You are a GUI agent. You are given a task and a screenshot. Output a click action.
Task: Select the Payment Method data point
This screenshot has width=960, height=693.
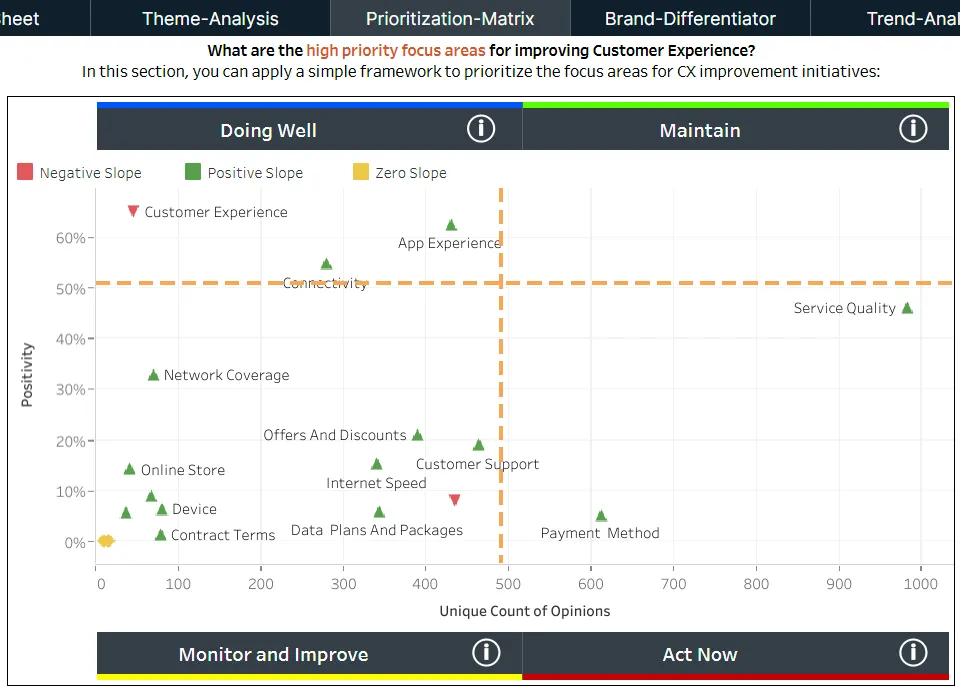601,514
